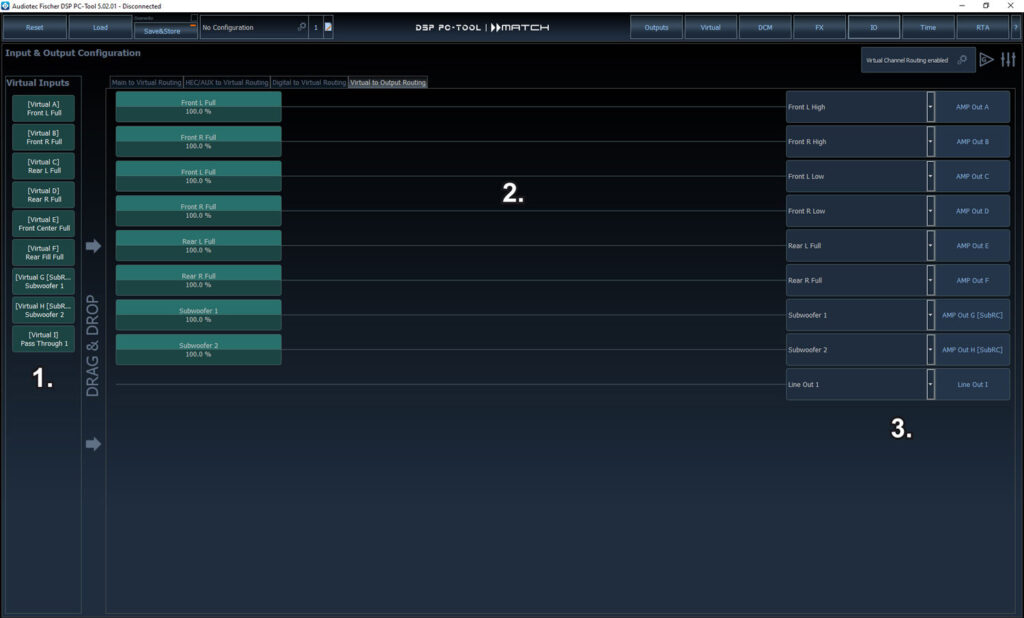Select Virtual H Subwoofer 2 input
This screenshot has height=618, width=1024.
(44, 310)
